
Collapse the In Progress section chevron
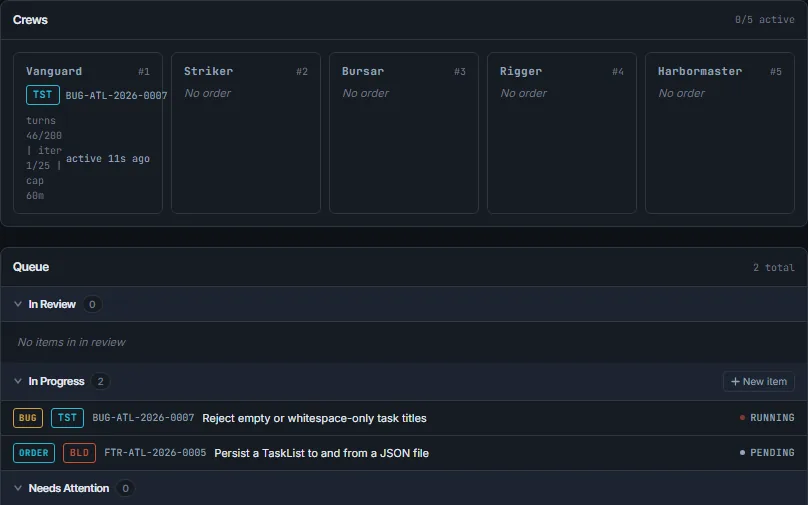[x=18, y=381]
